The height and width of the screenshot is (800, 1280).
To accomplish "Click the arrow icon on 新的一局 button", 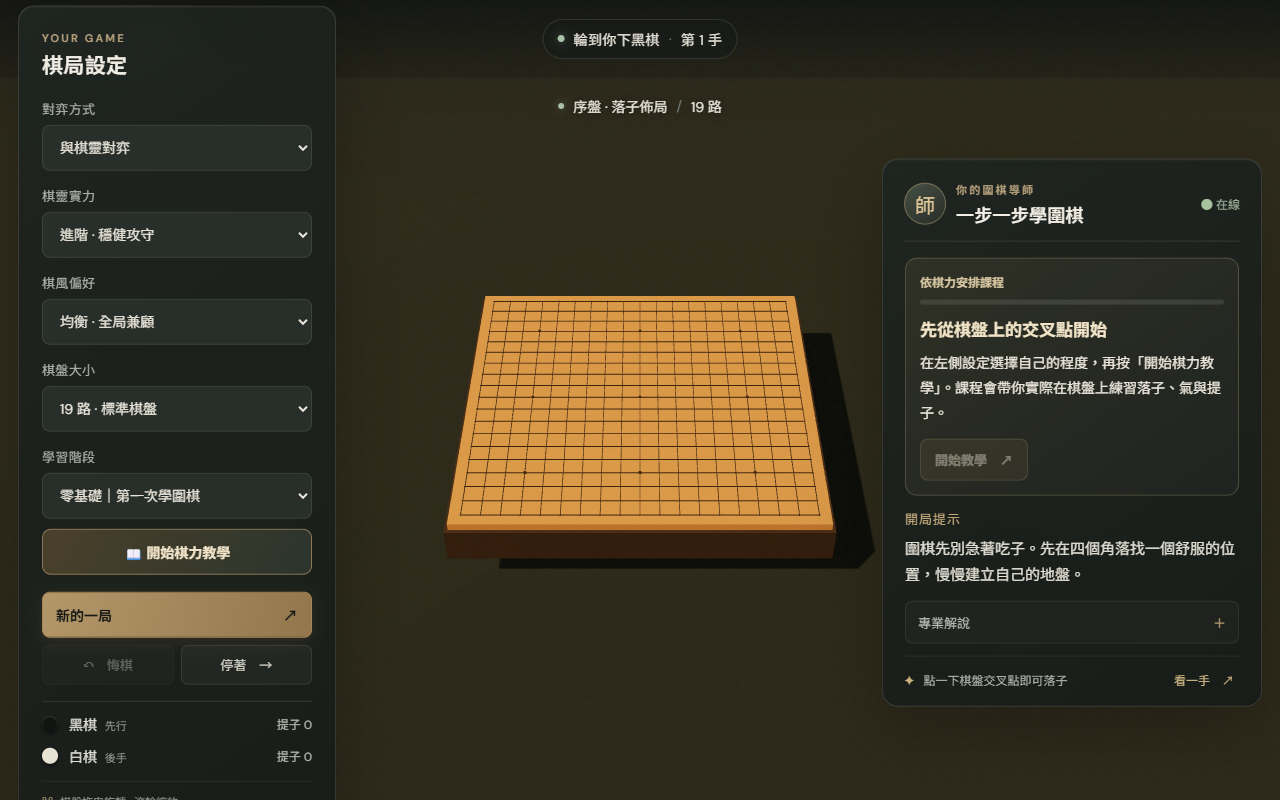I will coord(290,615).
